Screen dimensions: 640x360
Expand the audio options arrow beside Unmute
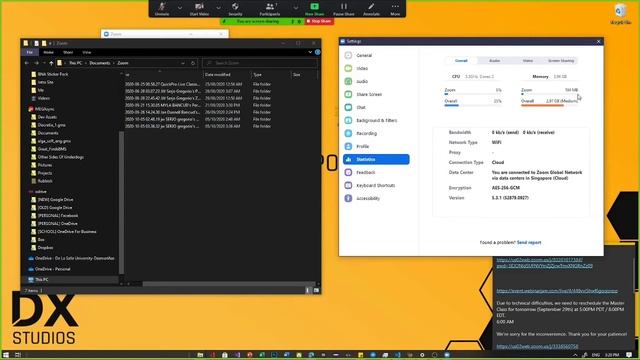coord(180,7)
